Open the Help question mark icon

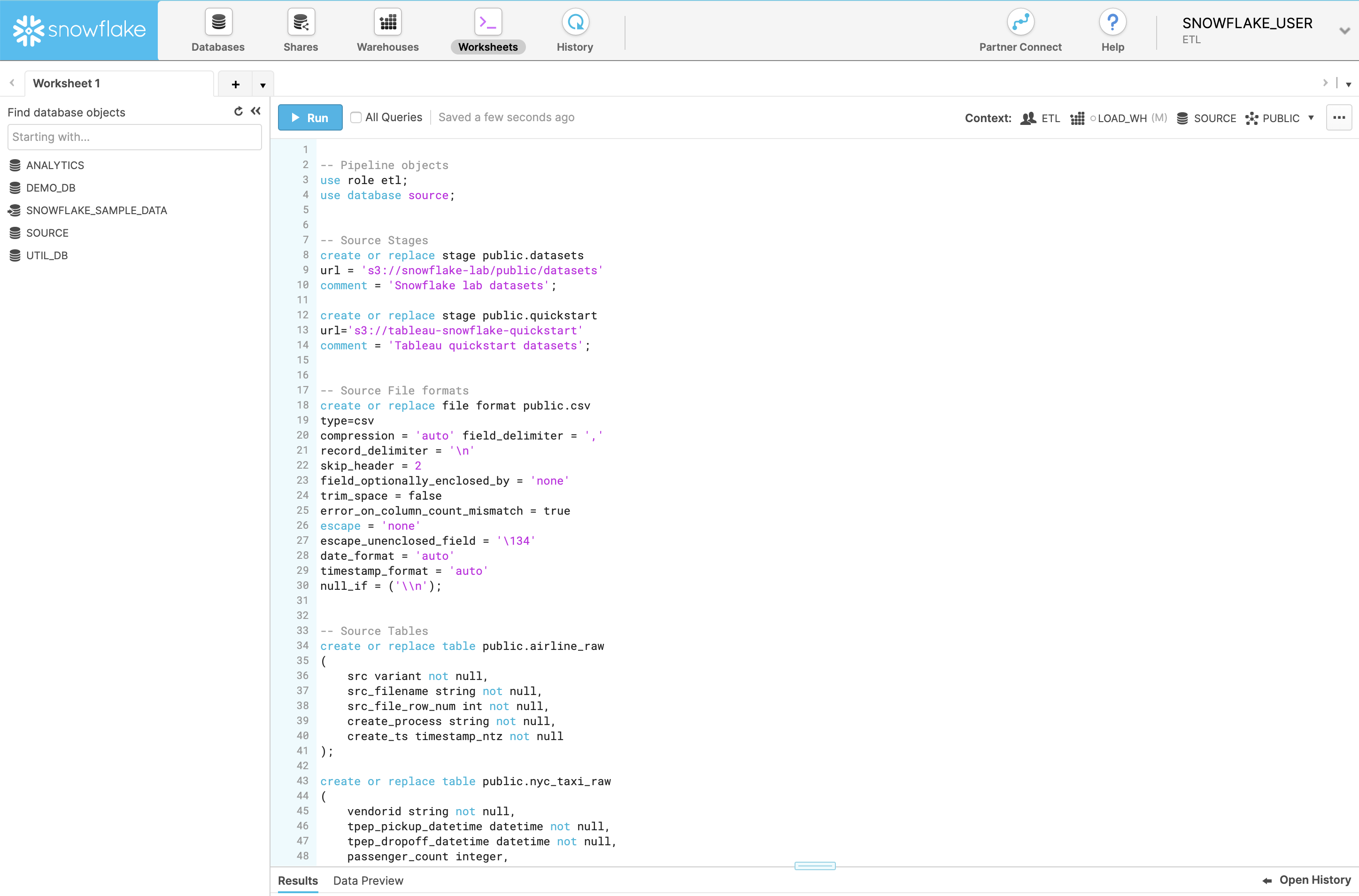click(1112, 22)
